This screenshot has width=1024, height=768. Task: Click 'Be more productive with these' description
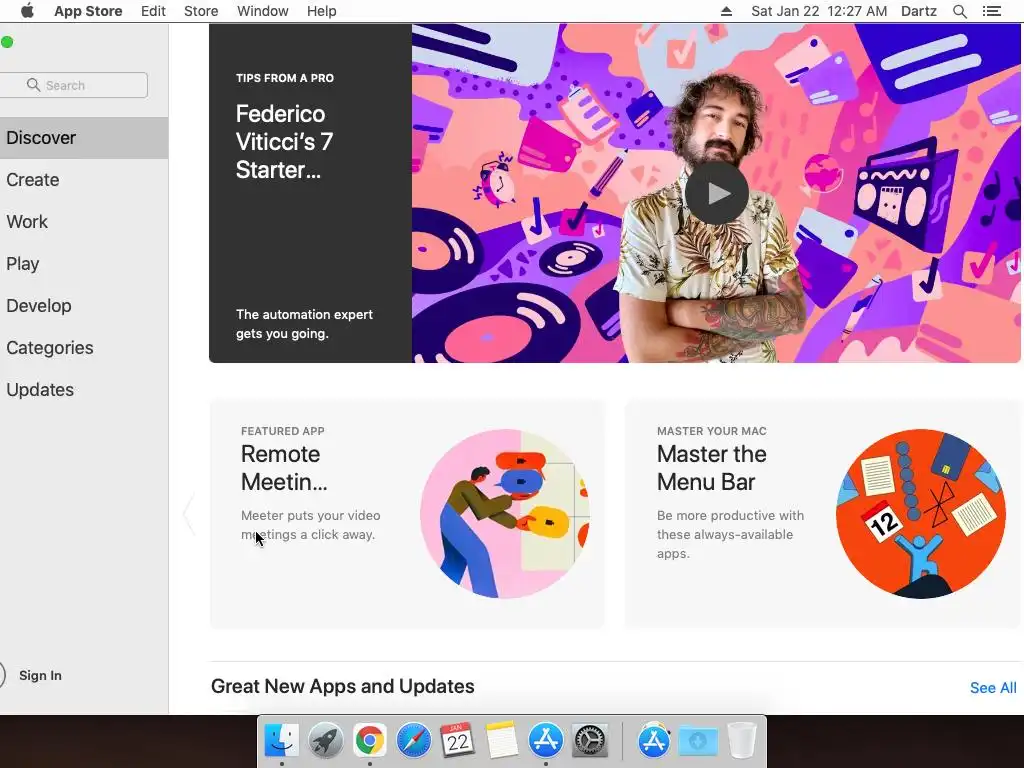click(730, 534)
